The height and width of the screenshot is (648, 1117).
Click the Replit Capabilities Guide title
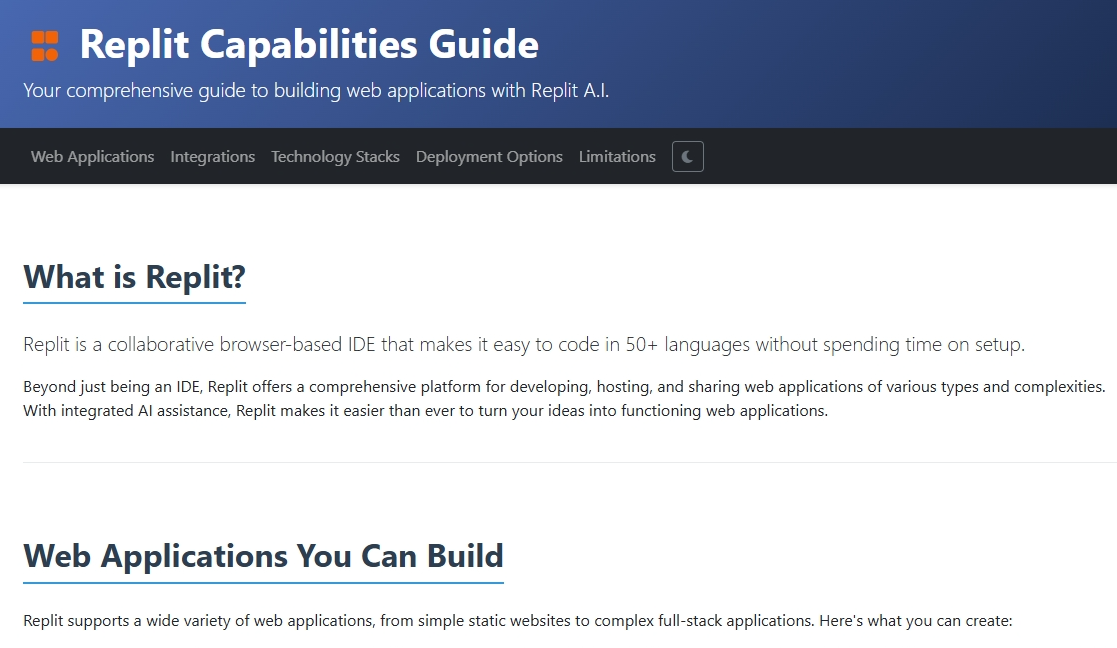309,45
